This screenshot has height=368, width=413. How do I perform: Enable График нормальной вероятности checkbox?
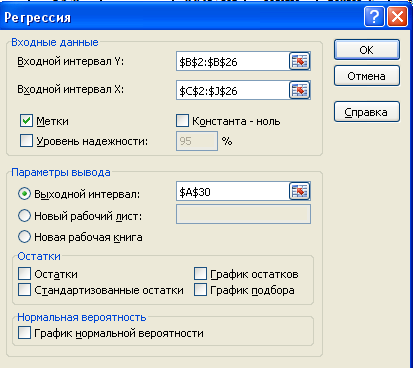[x=24, y=333]
